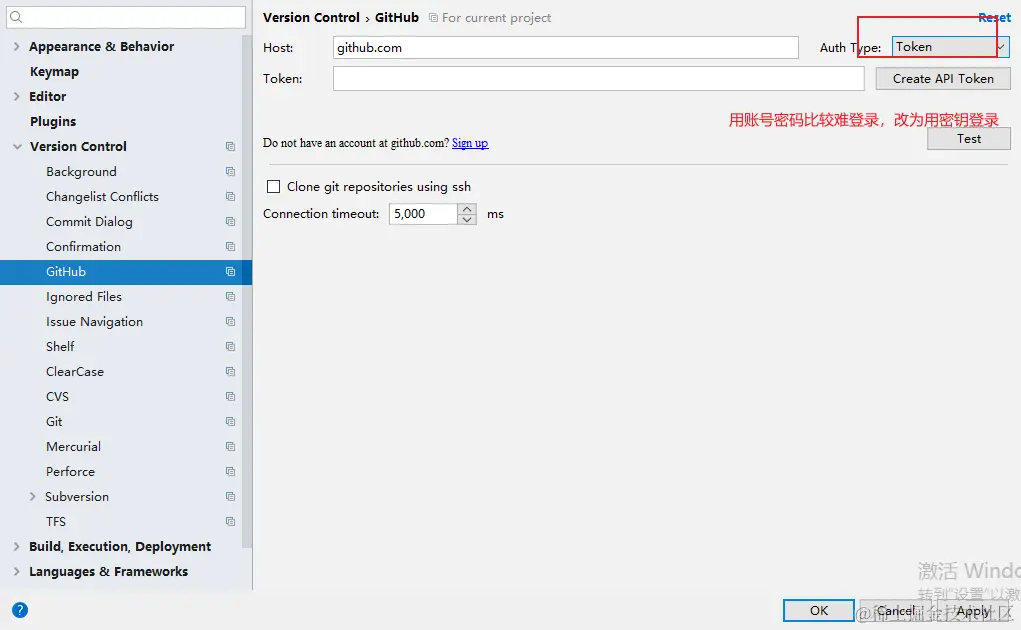Click project-level icon next to Version Control
This screenshot has width=1021, height=630.
230,146
